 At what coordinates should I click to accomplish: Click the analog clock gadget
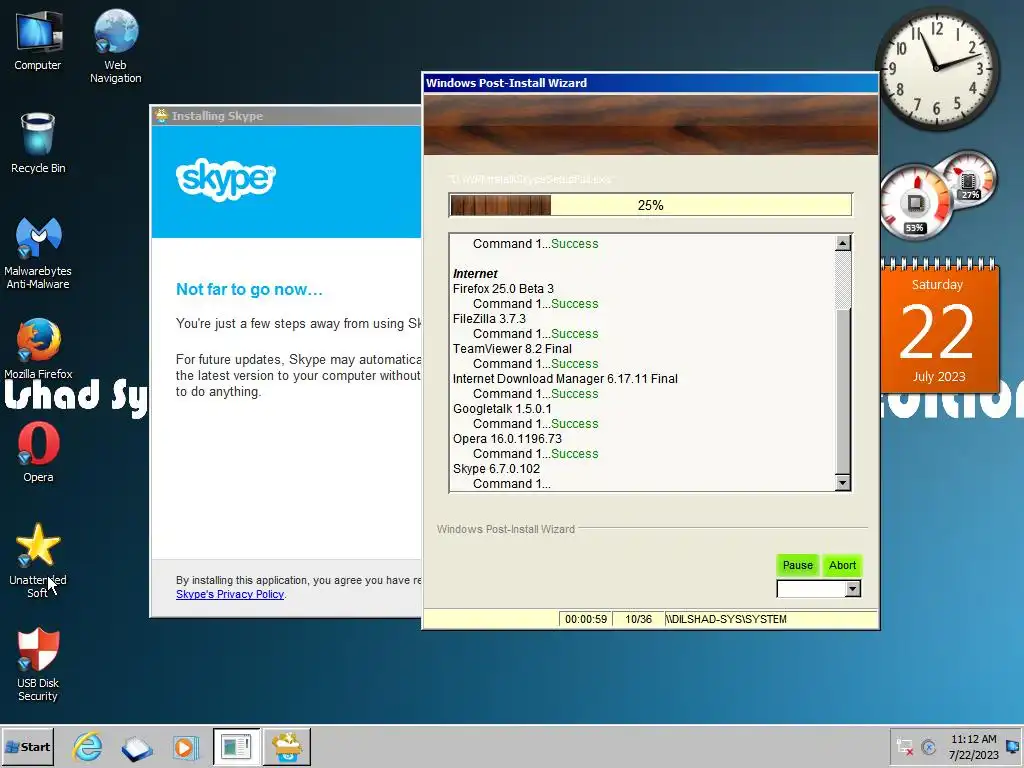point(937,68)
